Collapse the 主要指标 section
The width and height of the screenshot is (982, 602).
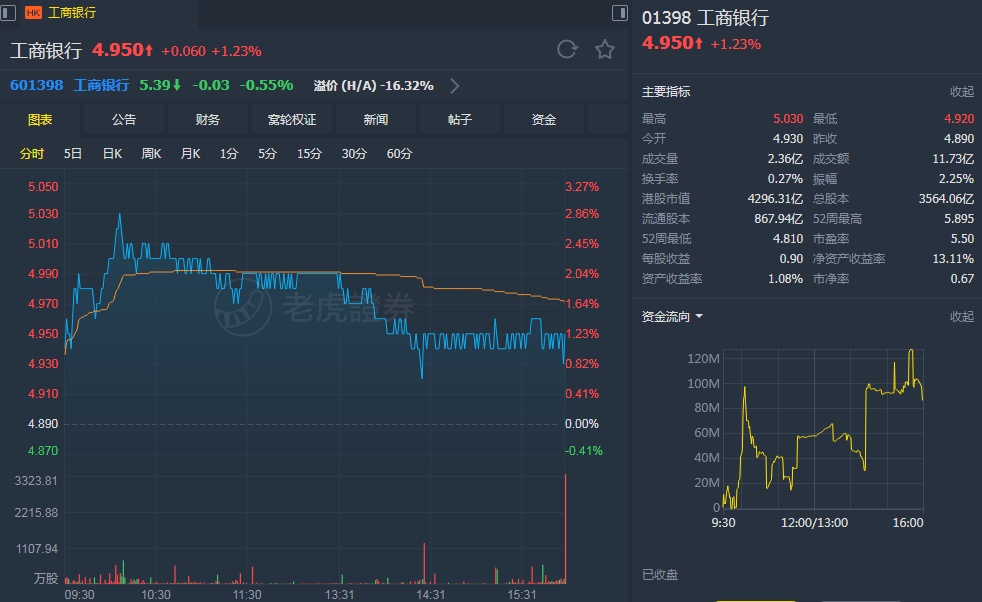point(961,92)
